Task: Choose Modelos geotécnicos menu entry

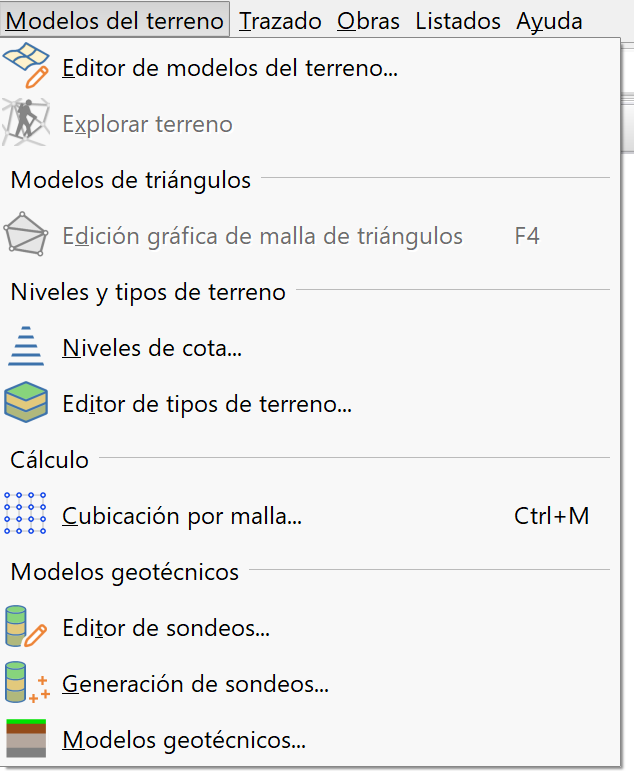Action: [x=183, y=740]
